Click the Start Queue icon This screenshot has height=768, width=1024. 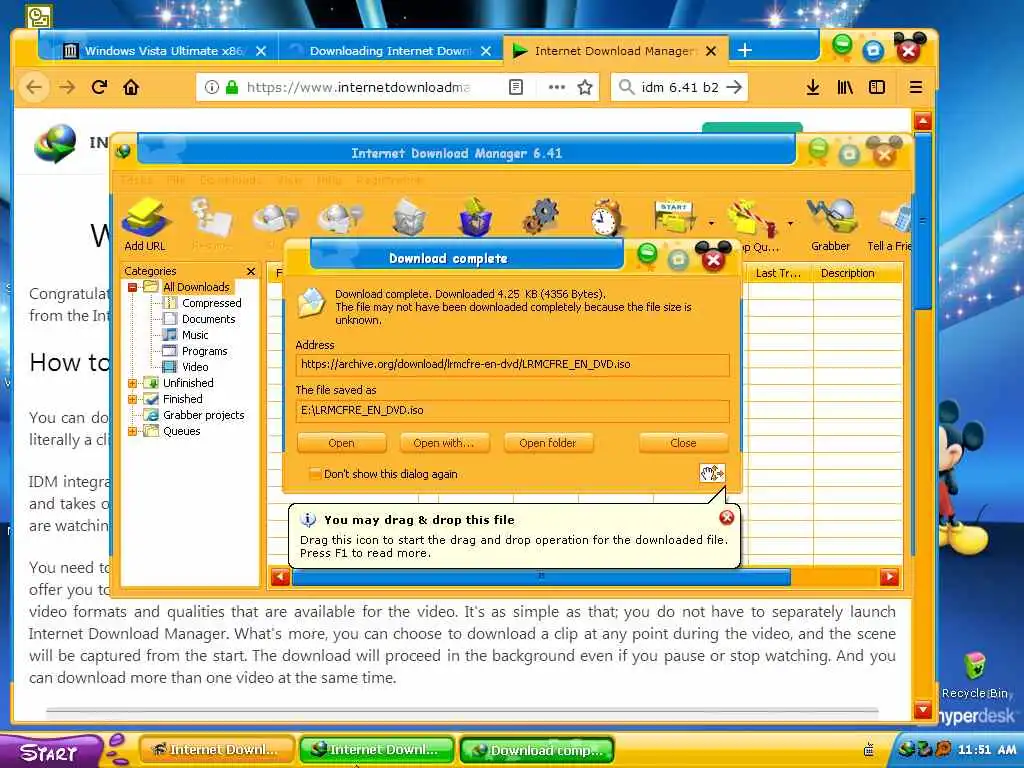tap(674, 217)
